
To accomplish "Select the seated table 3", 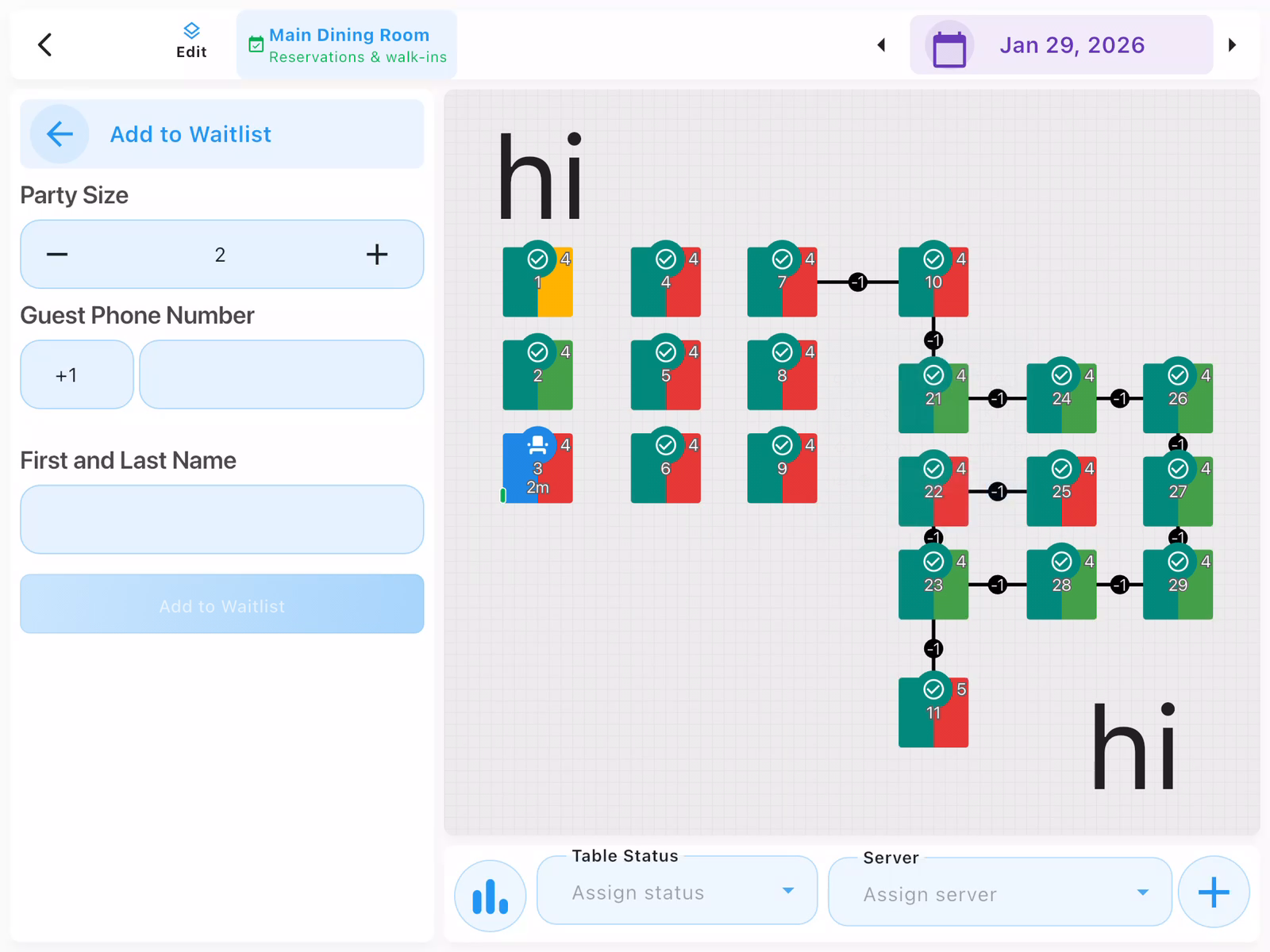I will [x=537, y=469].
